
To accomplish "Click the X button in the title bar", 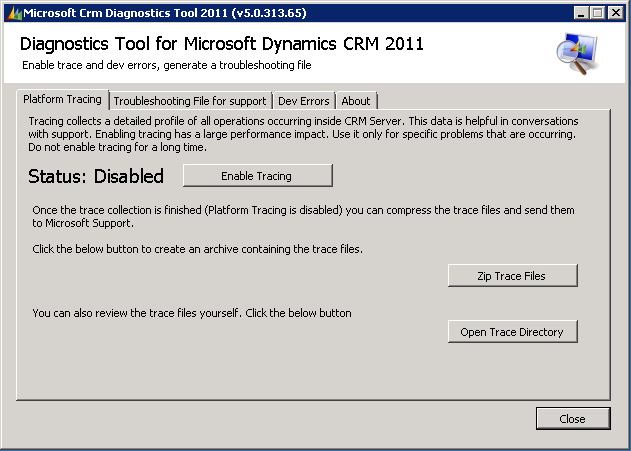I will tap(616, 13).
